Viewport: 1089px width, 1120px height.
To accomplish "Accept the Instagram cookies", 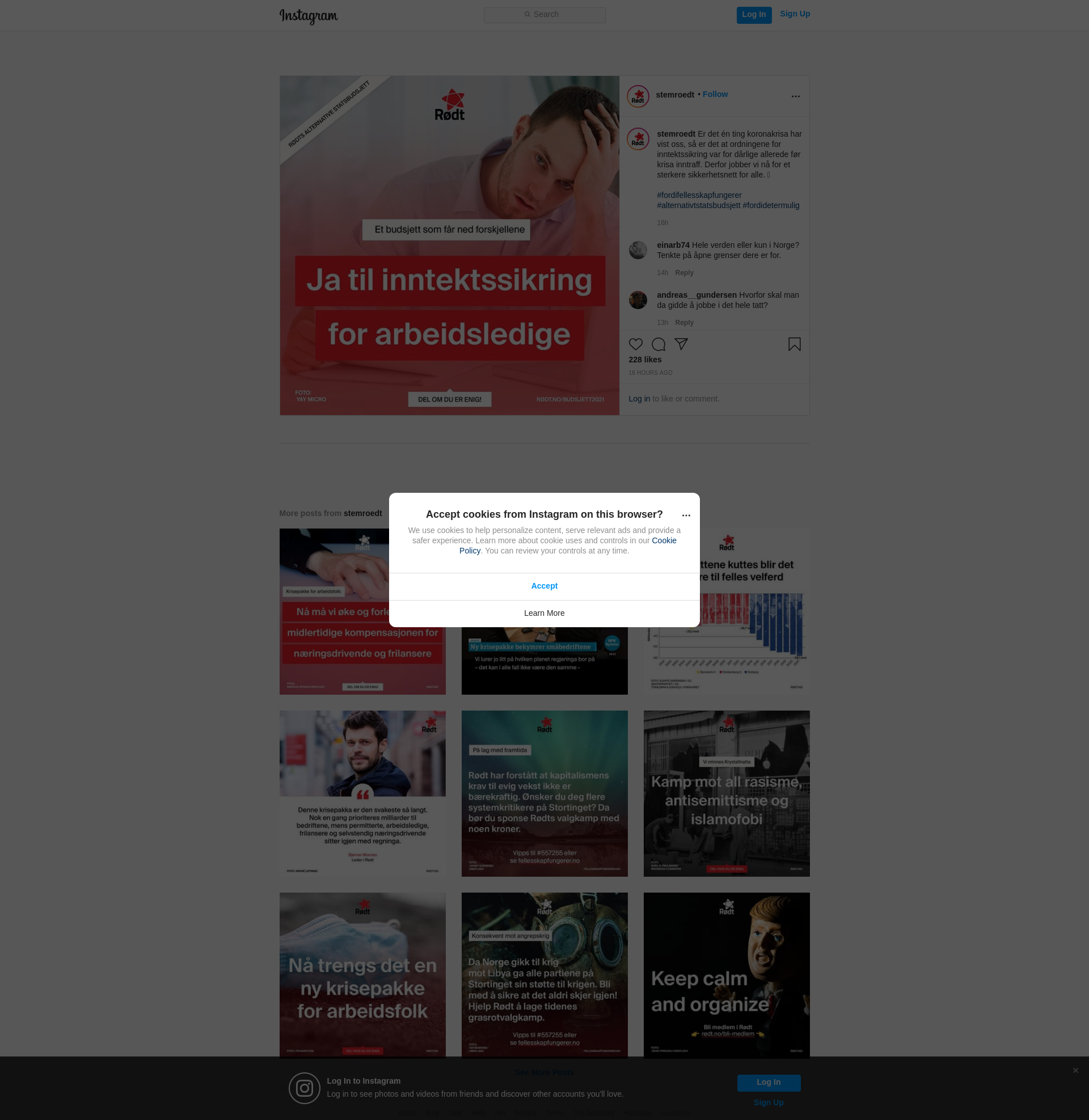I will pyautogui.click(x=544, y=586).
